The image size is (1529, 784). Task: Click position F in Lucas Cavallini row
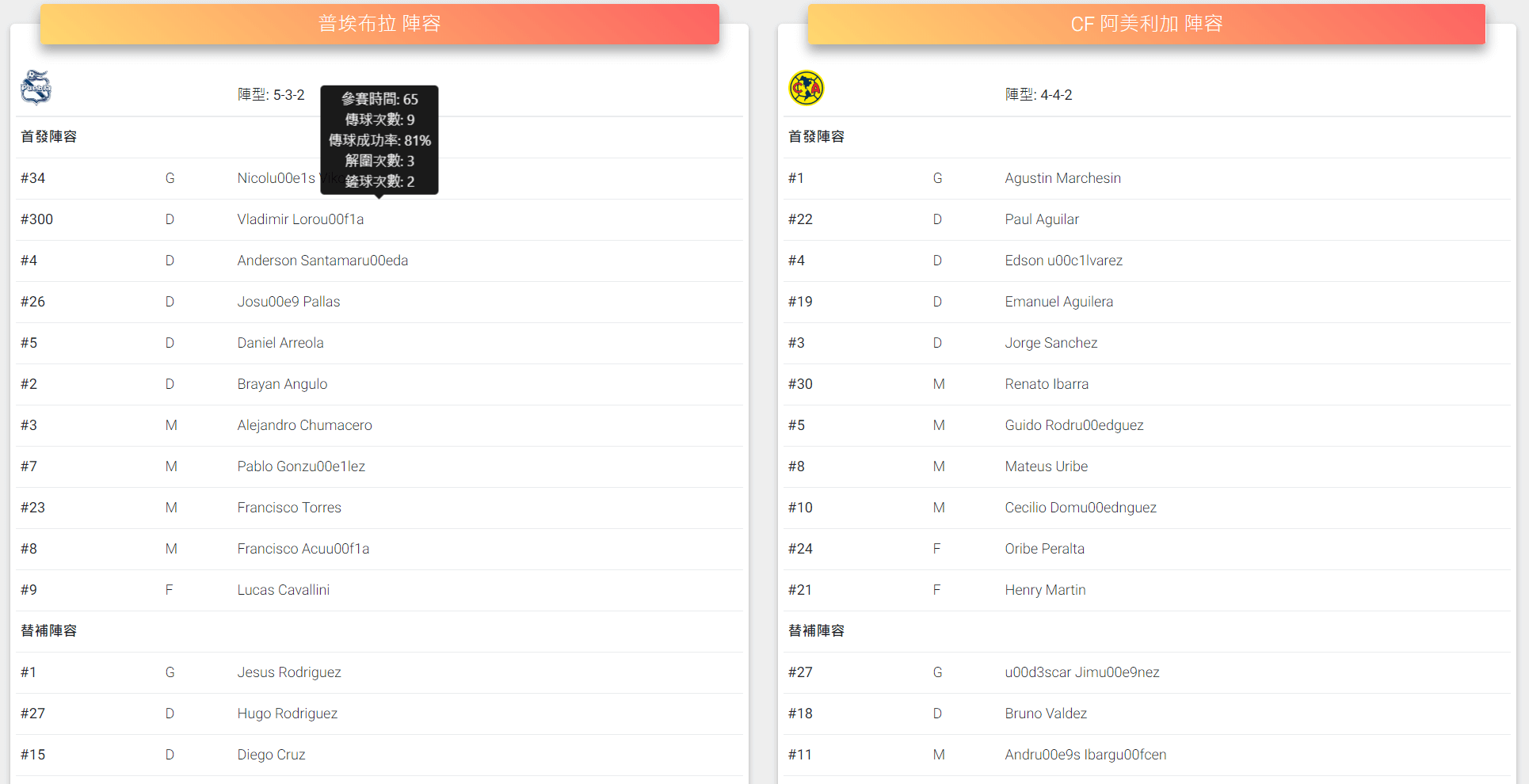click(x=169, y=590)
